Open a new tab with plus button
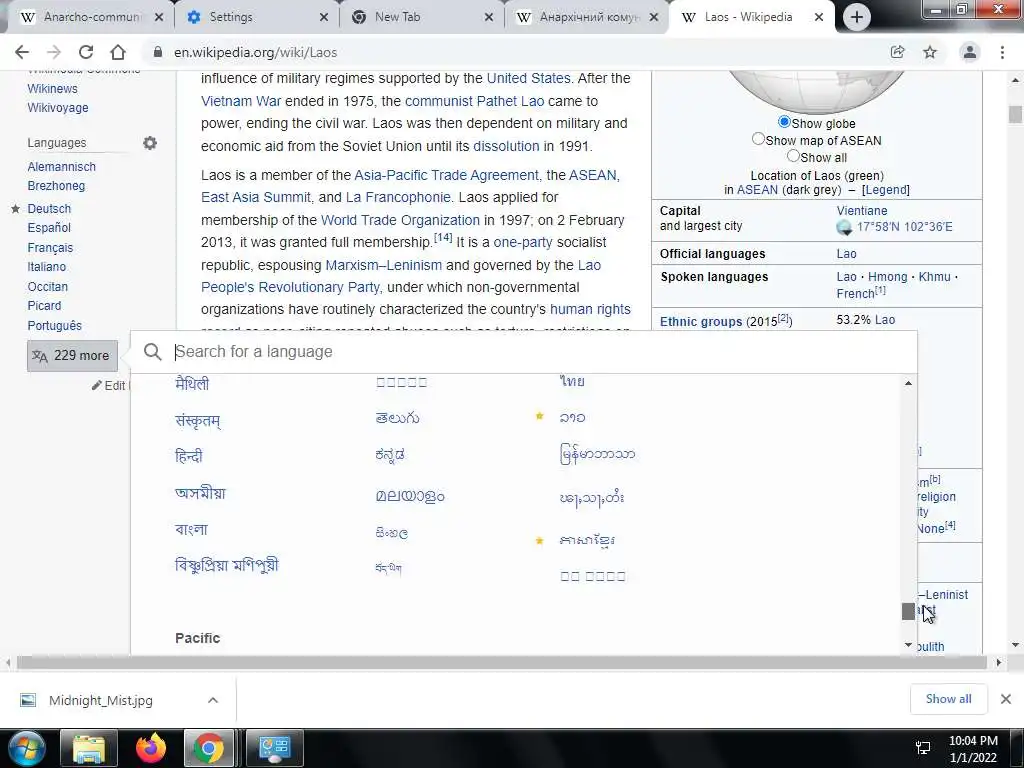Image resolution: width=1024 pixels, height=768 pixels. (857, 17)
